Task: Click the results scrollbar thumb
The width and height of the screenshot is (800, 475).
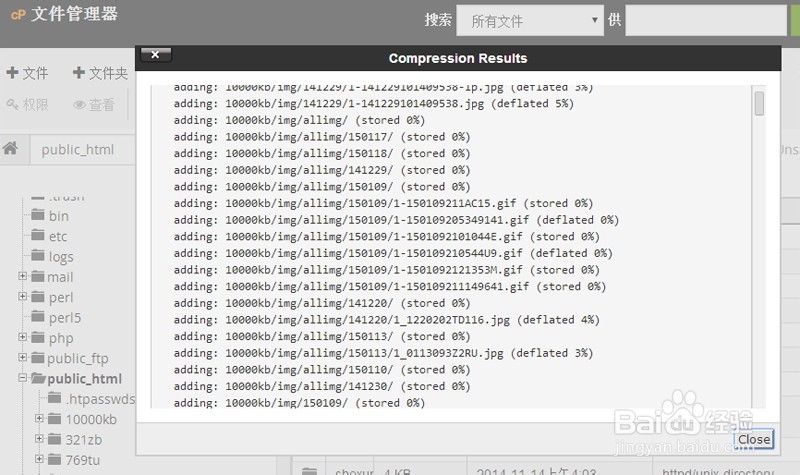Action: point(759,104)
